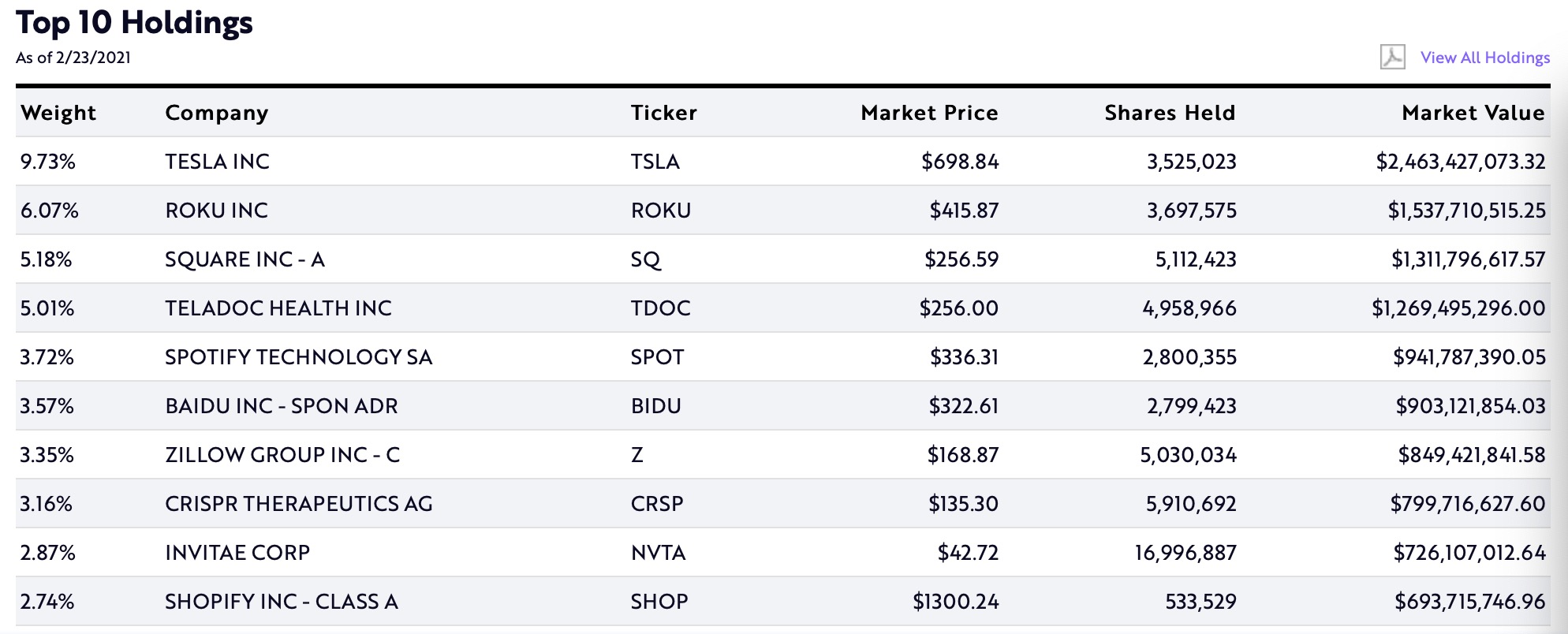Select ZILLOW GROUP INC - C name
This screenshot has width=1568, height=634.
tap(282, 455)
